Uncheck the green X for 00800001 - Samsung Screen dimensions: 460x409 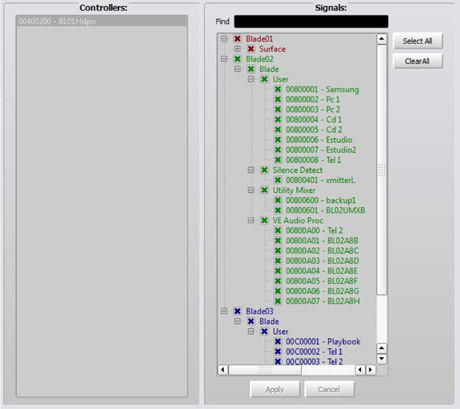(278, 89)
